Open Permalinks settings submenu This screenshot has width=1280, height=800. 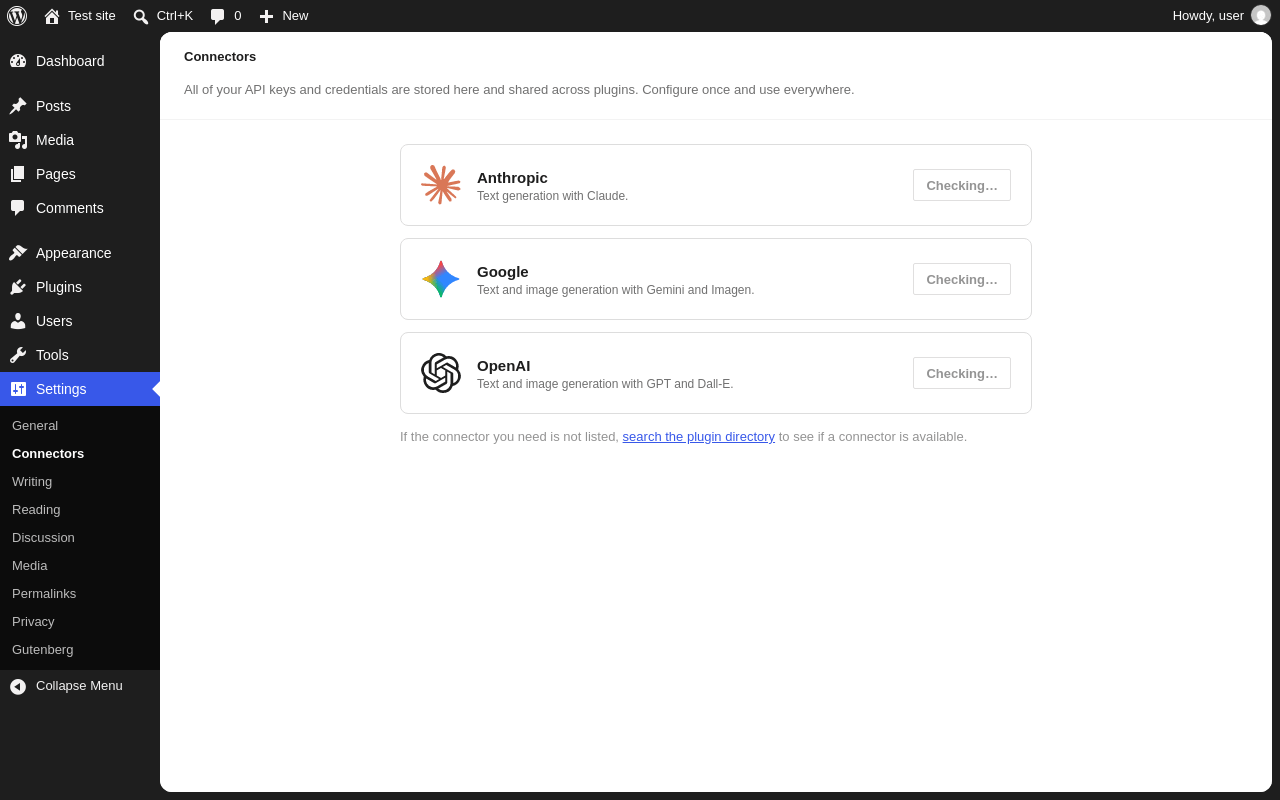[x=44, y=593]
